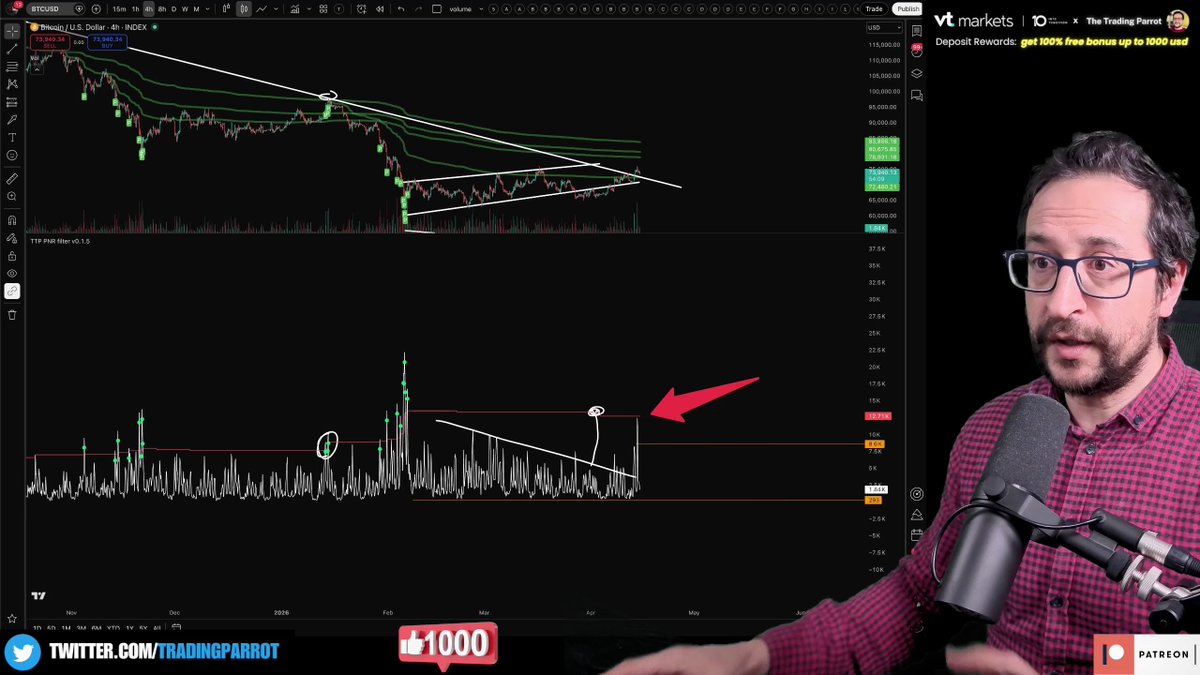This screenshot has height=675, width=1200.
Task: Create an alert with the clock icon
Action: tap(361, 9)
